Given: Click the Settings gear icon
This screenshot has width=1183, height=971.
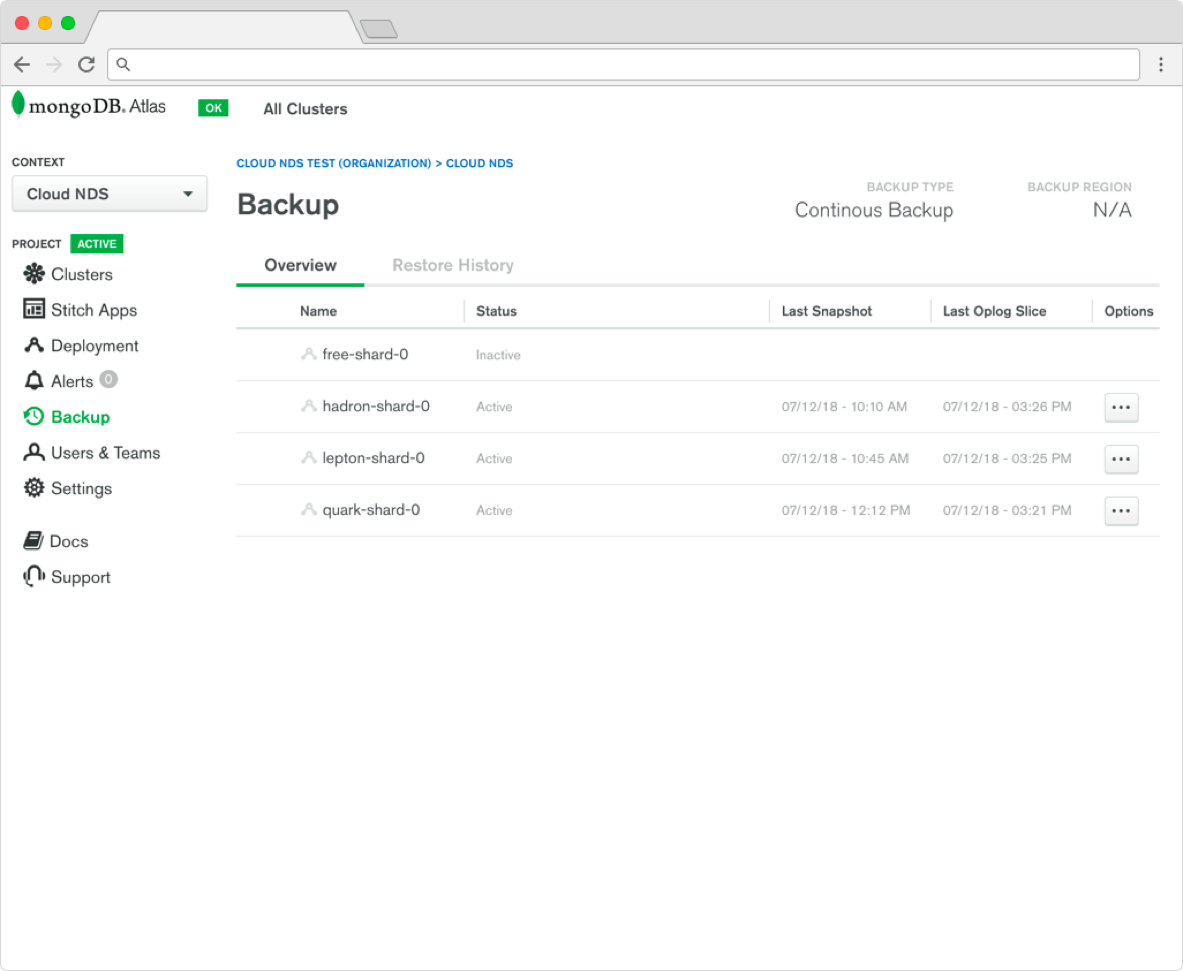Looking at the screenshot, I should 34,488.
